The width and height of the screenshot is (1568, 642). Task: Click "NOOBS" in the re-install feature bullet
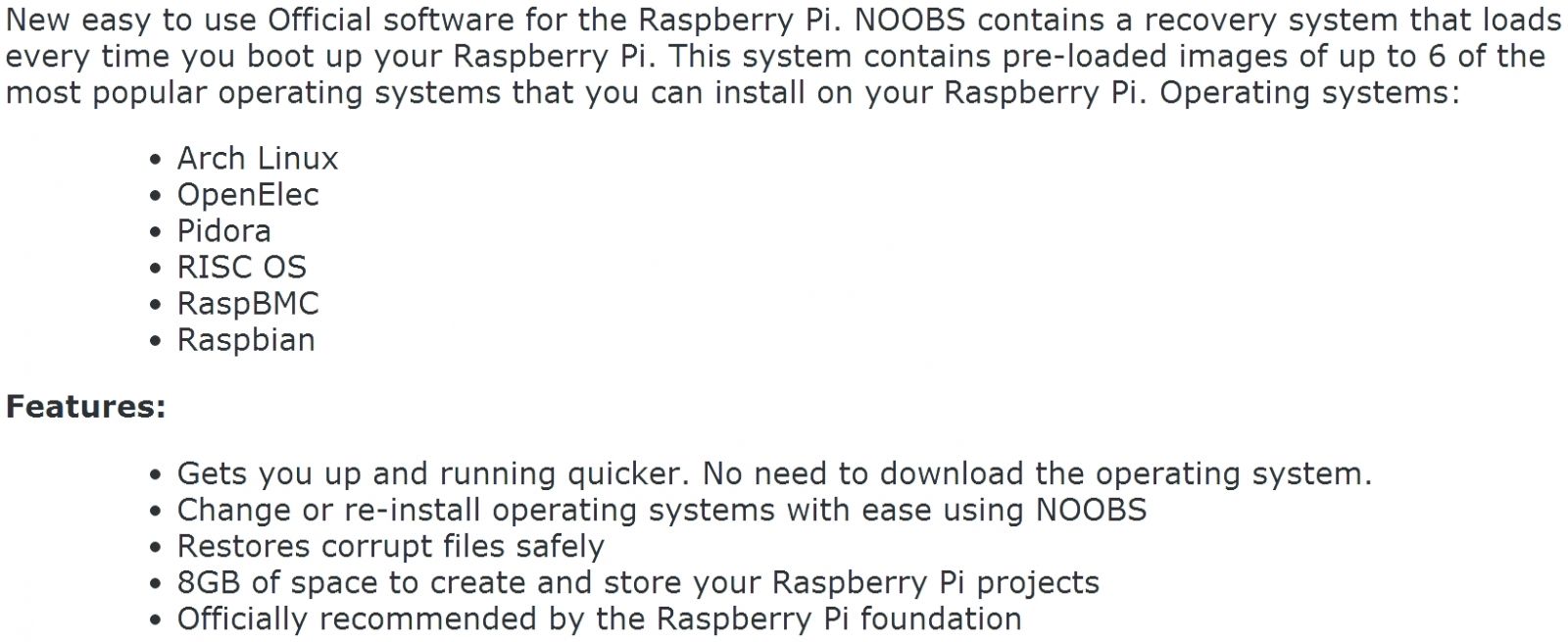point(1090,511)
